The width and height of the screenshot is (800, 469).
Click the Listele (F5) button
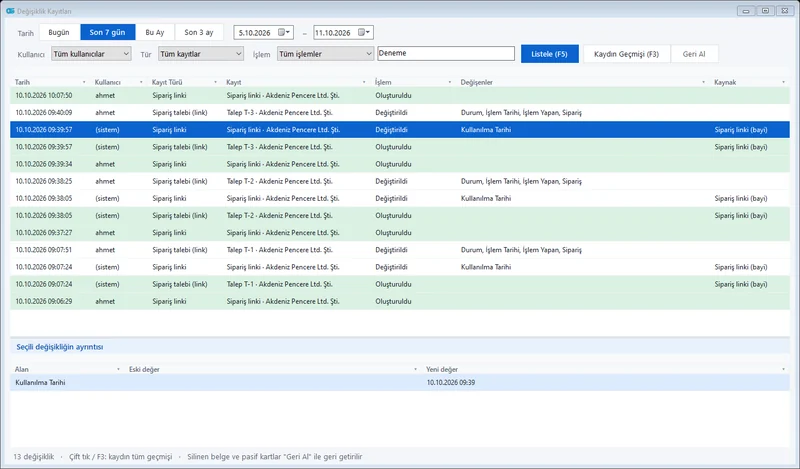click(x=549, y=54)
